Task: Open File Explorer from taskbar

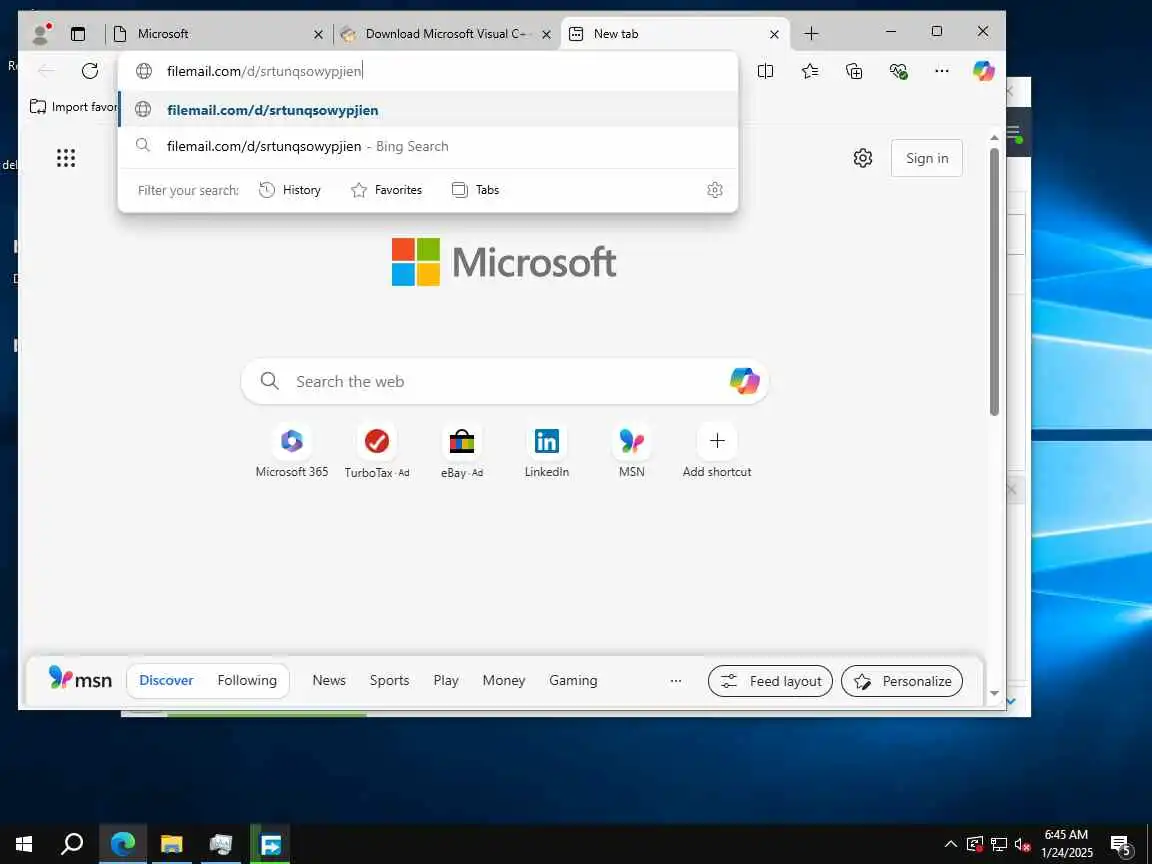Action: click(171, 844)
